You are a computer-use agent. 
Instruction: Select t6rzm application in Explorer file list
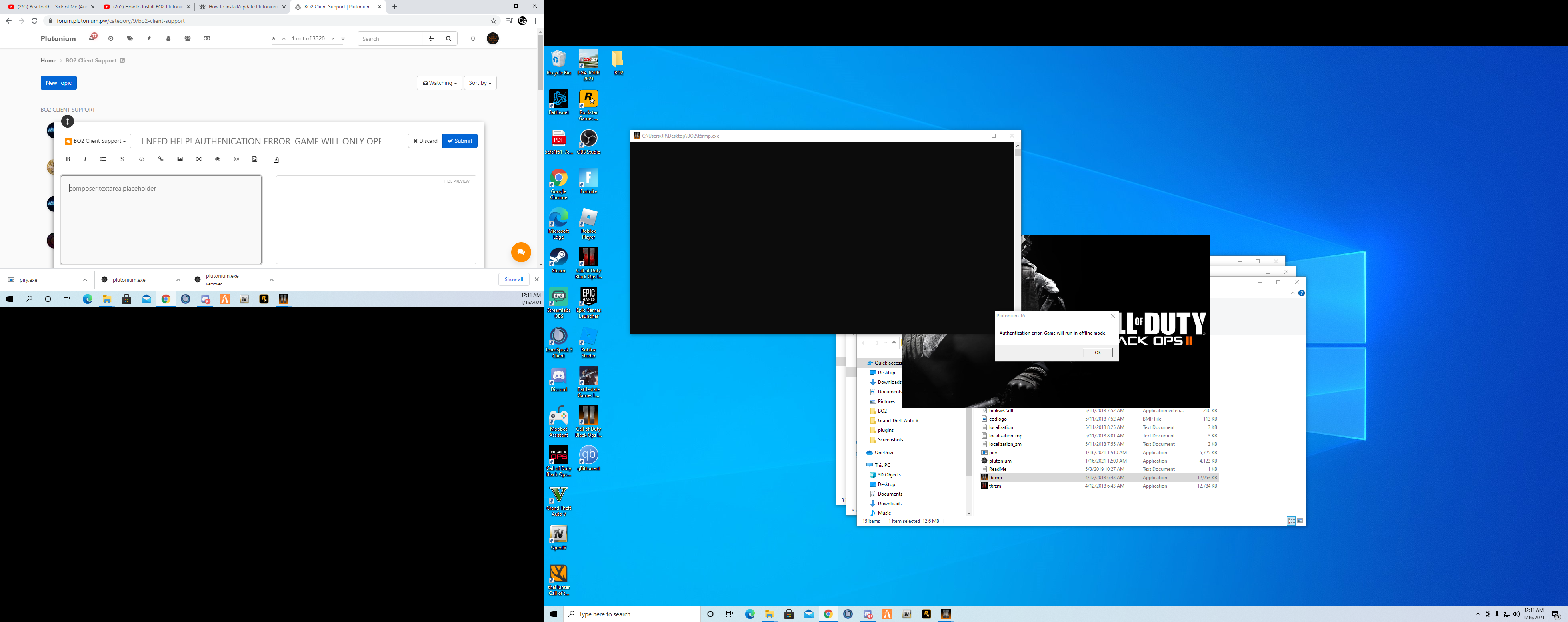(1099, 486)
